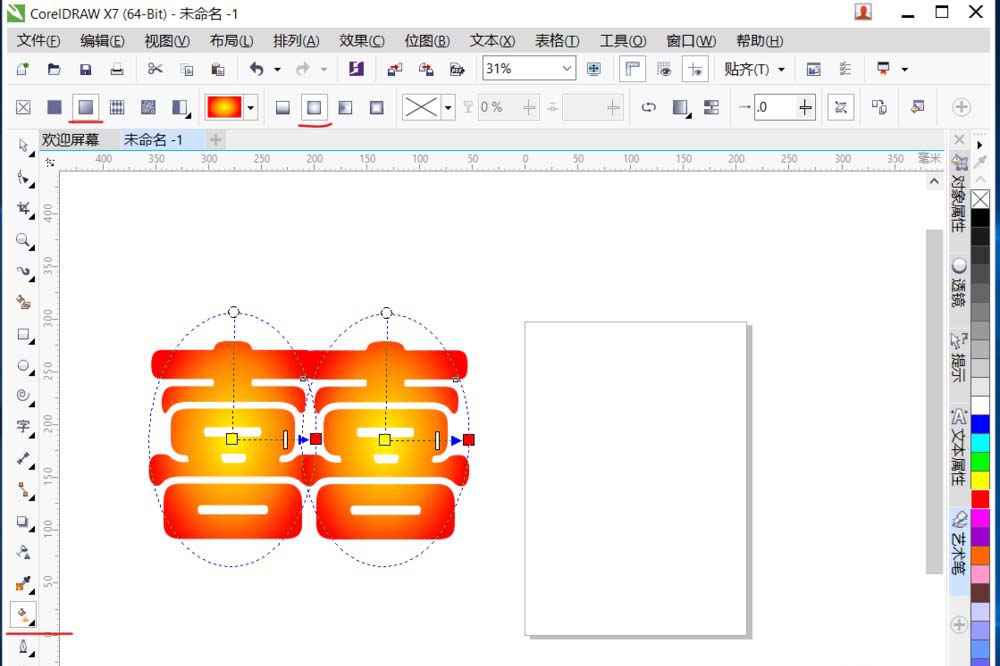Select the Crop tool
1000x666 pixels.
click(x=24, y=209)
